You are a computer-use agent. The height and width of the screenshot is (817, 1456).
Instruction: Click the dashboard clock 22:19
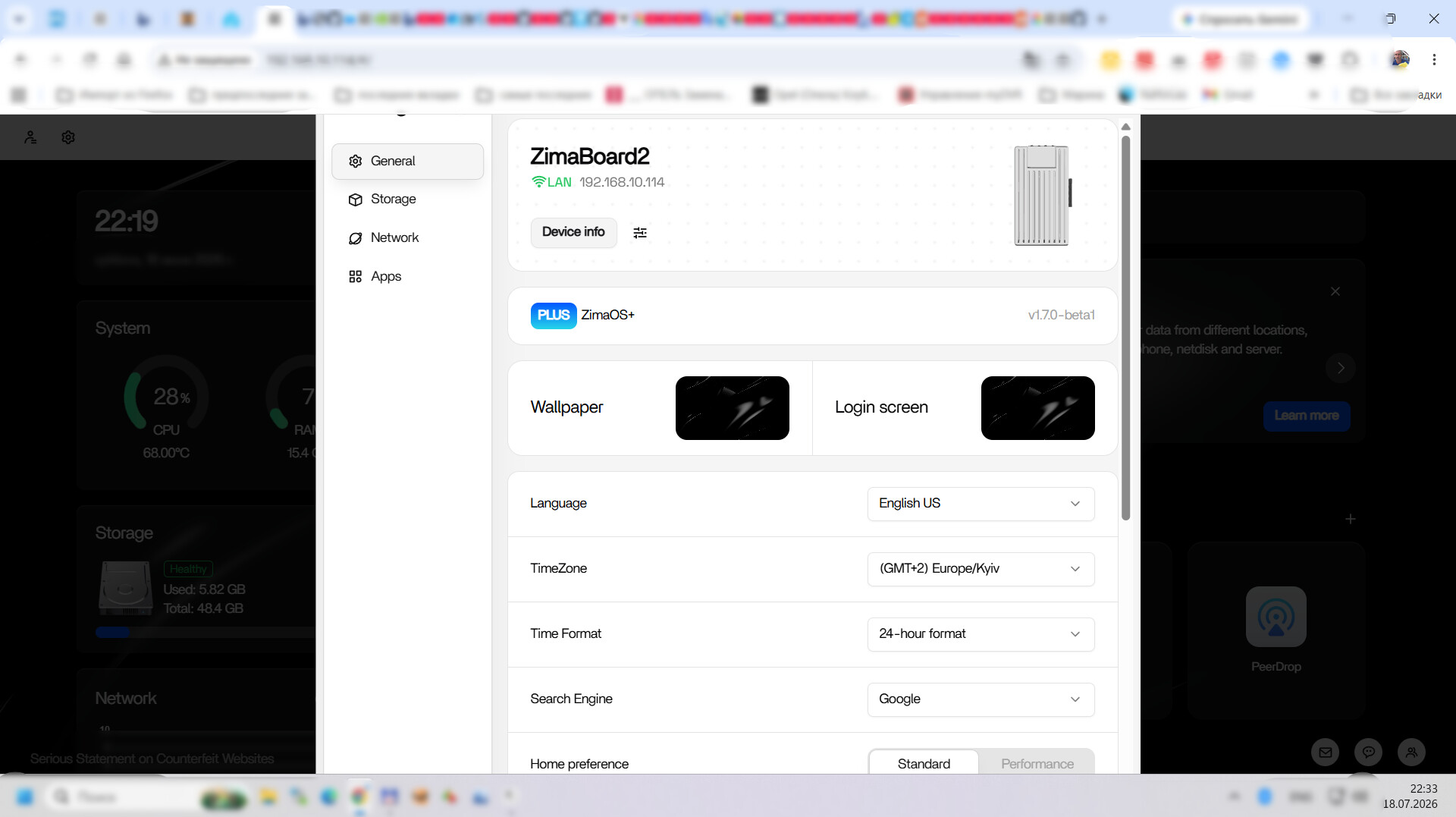[127, 221]
